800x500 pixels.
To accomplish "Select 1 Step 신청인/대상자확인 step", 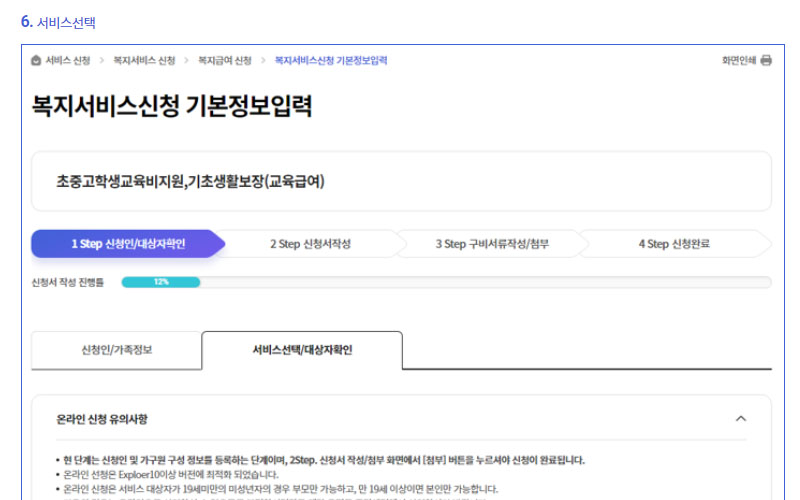I will pos(128,244).
